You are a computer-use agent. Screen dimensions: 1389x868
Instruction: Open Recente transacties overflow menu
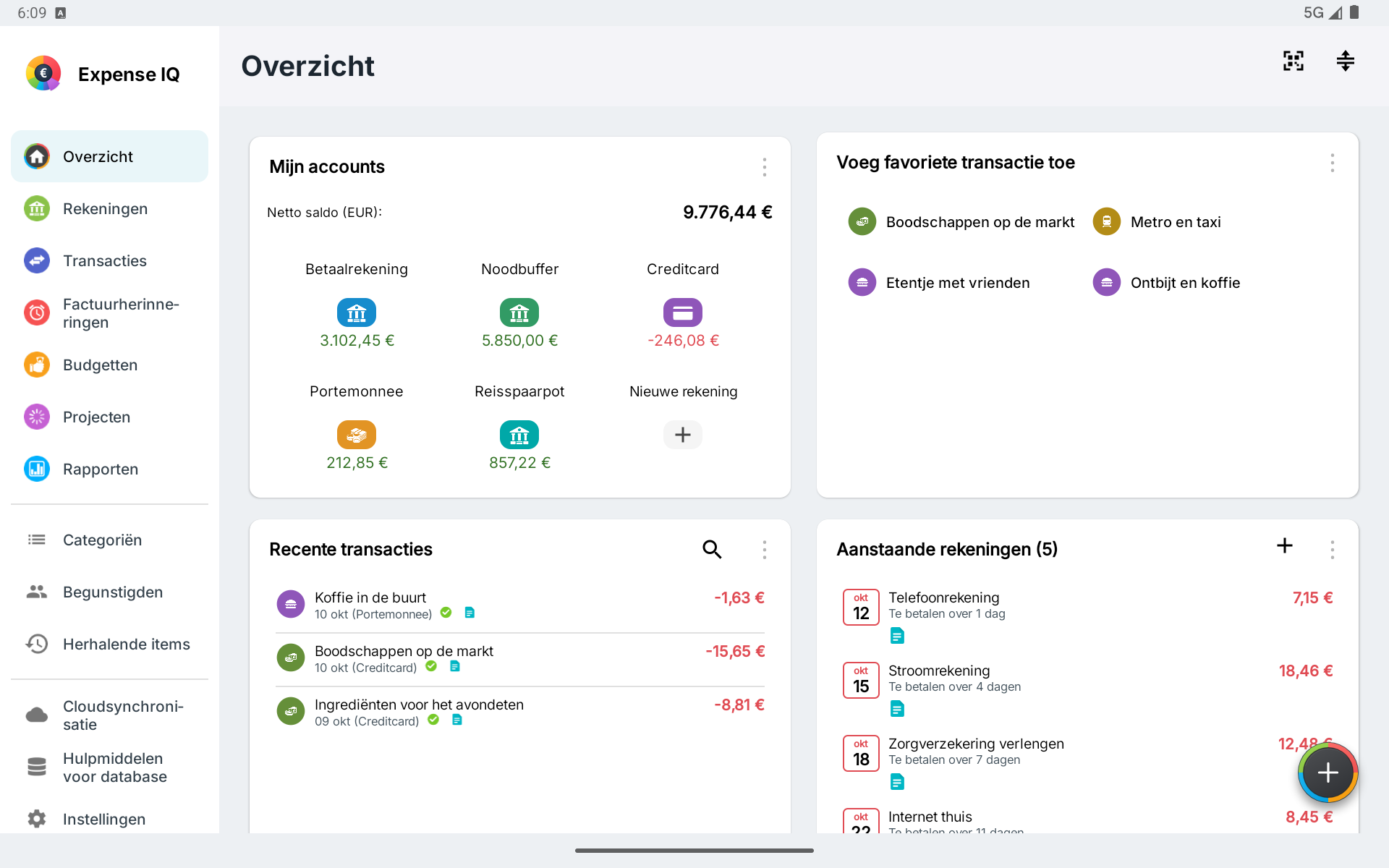[x=764, y=550]
